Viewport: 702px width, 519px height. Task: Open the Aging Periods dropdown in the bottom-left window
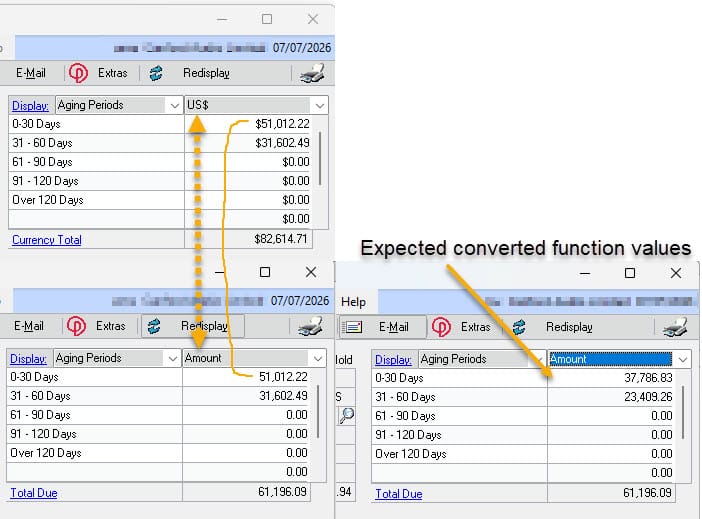coord(173,358)
